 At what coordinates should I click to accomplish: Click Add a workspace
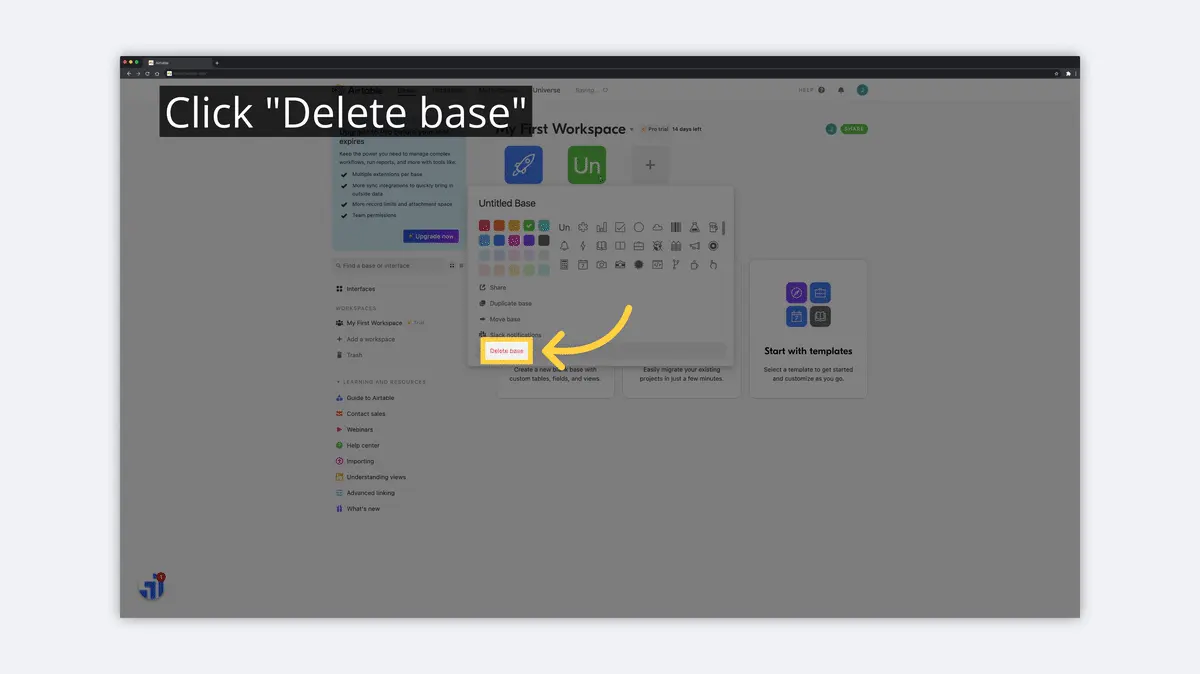coord(365,339)
